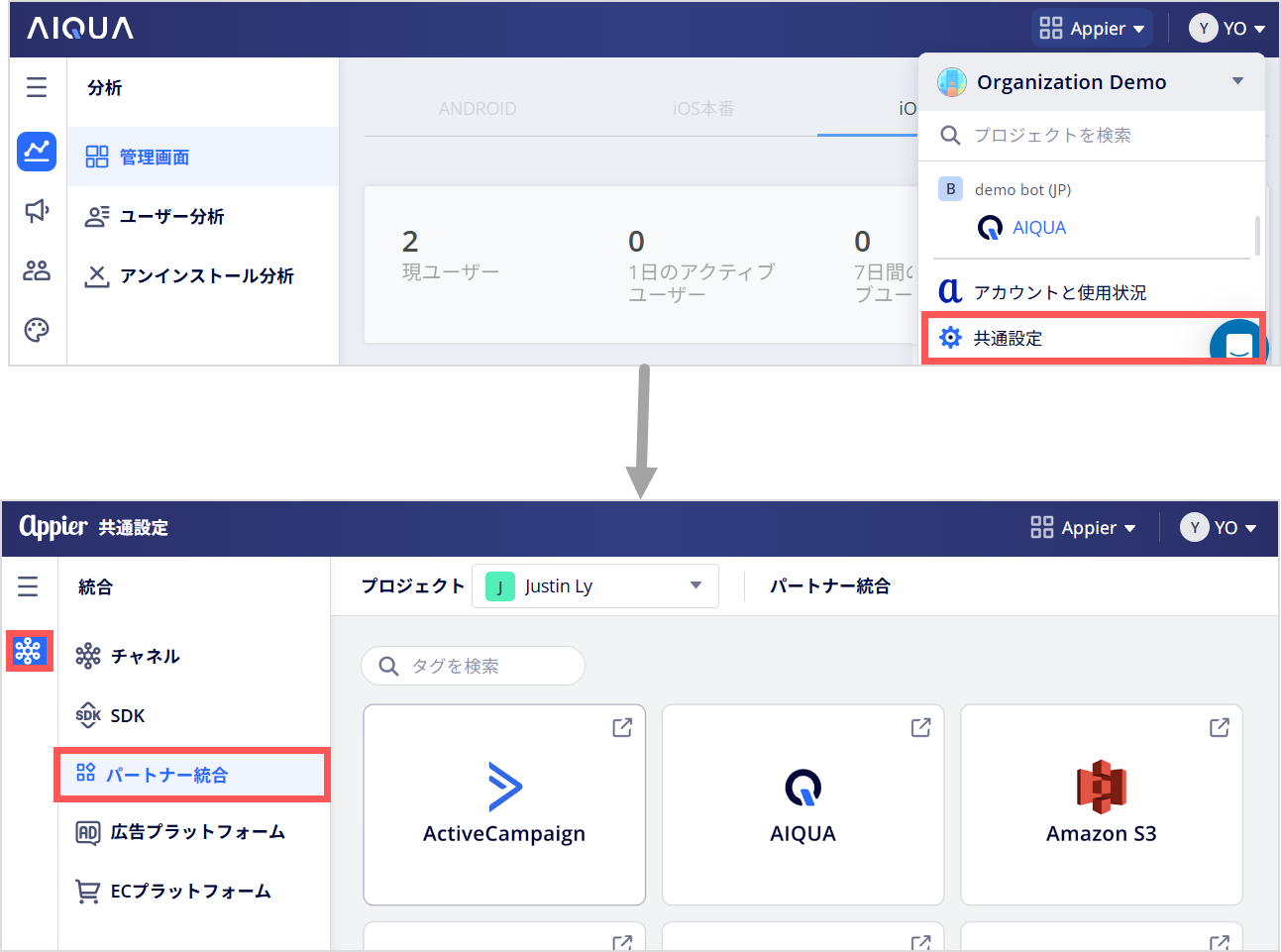
Task: Click external link icon on AIQUA card
Action: [920, 727]
